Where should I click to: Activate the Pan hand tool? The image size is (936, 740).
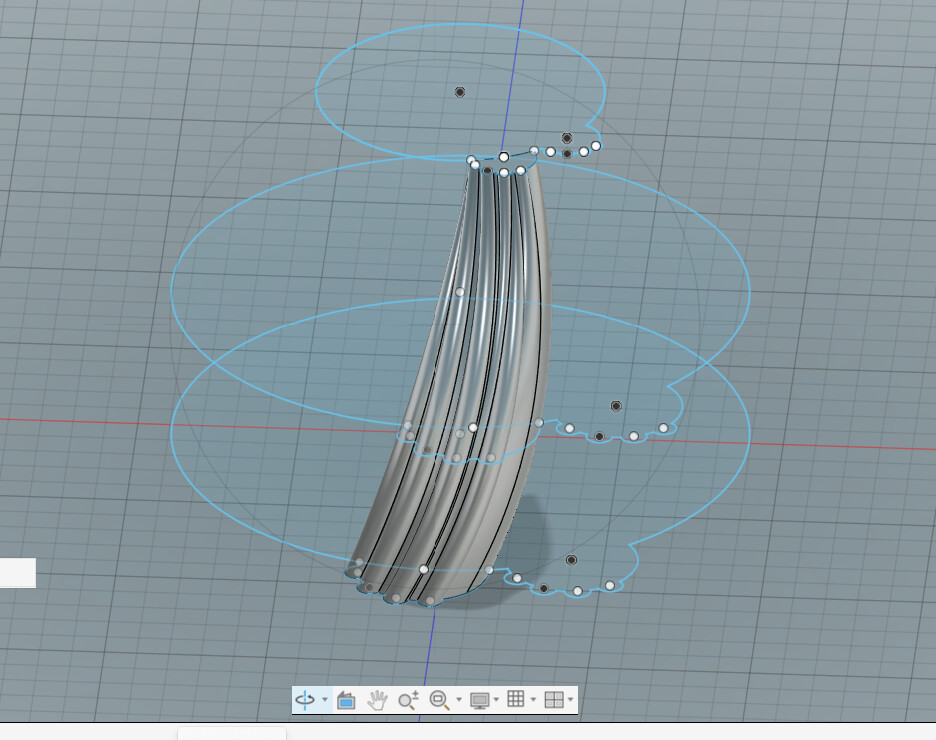[377, 700]
